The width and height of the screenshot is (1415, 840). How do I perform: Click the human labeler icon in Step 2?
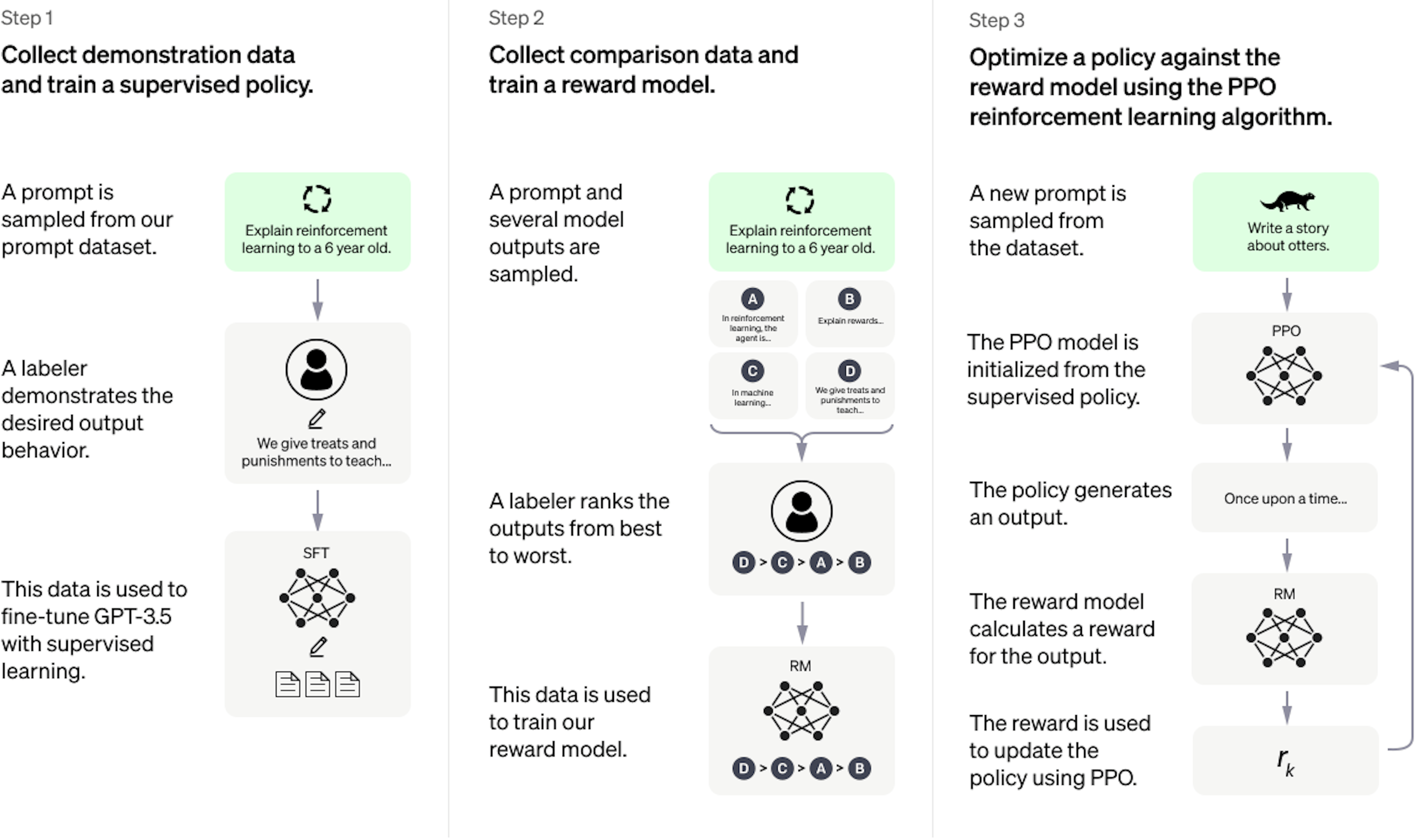click(800, 510)
